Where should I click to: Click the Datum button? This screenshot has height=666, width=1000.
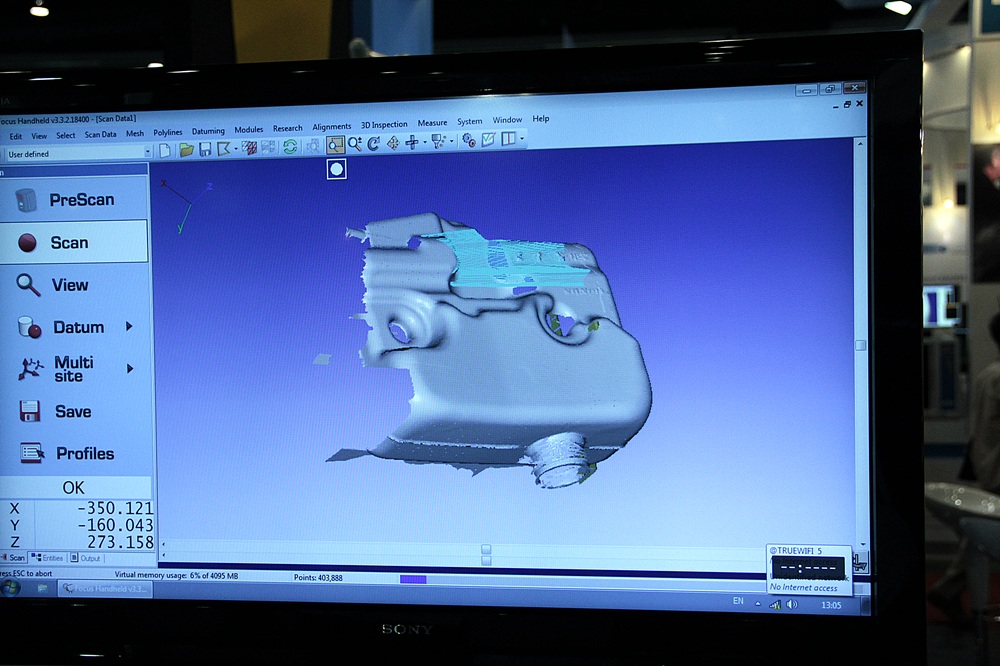coord(74,327)
